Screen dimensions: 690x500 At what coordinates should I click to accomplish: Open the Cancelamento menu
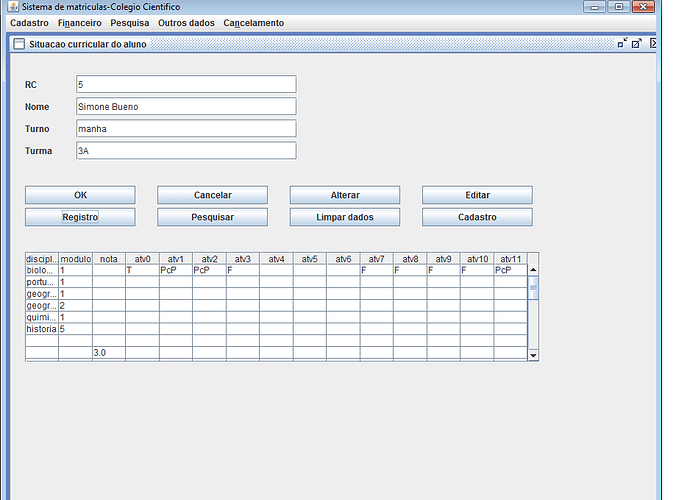pyautogui.click(x=253, y=23)
